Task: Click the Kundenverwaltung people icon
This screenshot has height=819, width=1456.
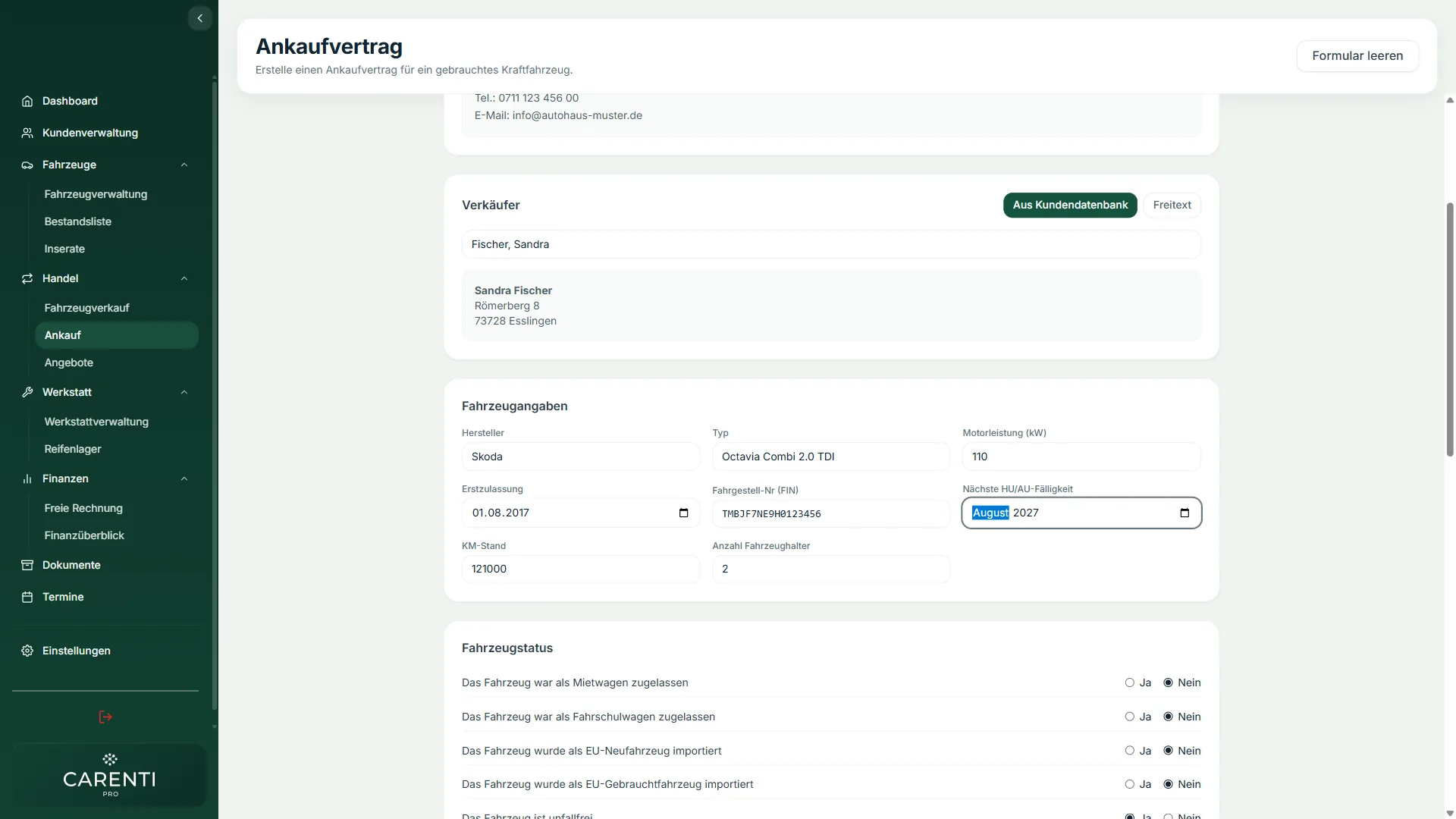Action: [27, 133]
